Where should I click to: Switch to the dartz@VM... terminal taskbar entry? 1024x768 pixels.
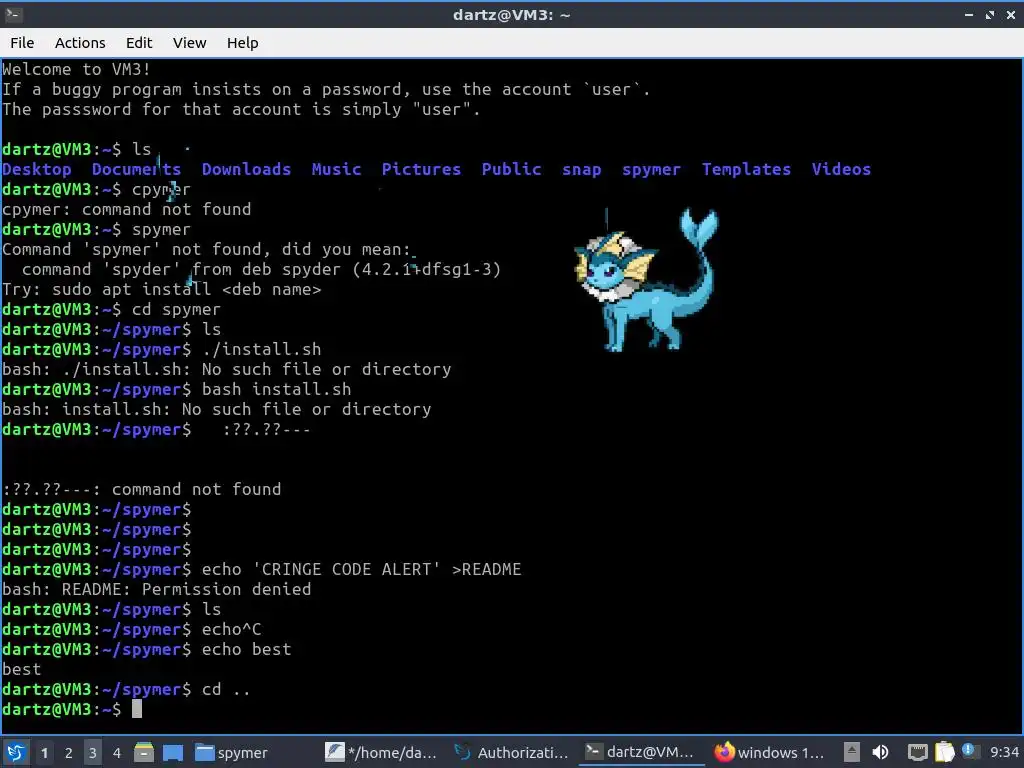point(641,752)
